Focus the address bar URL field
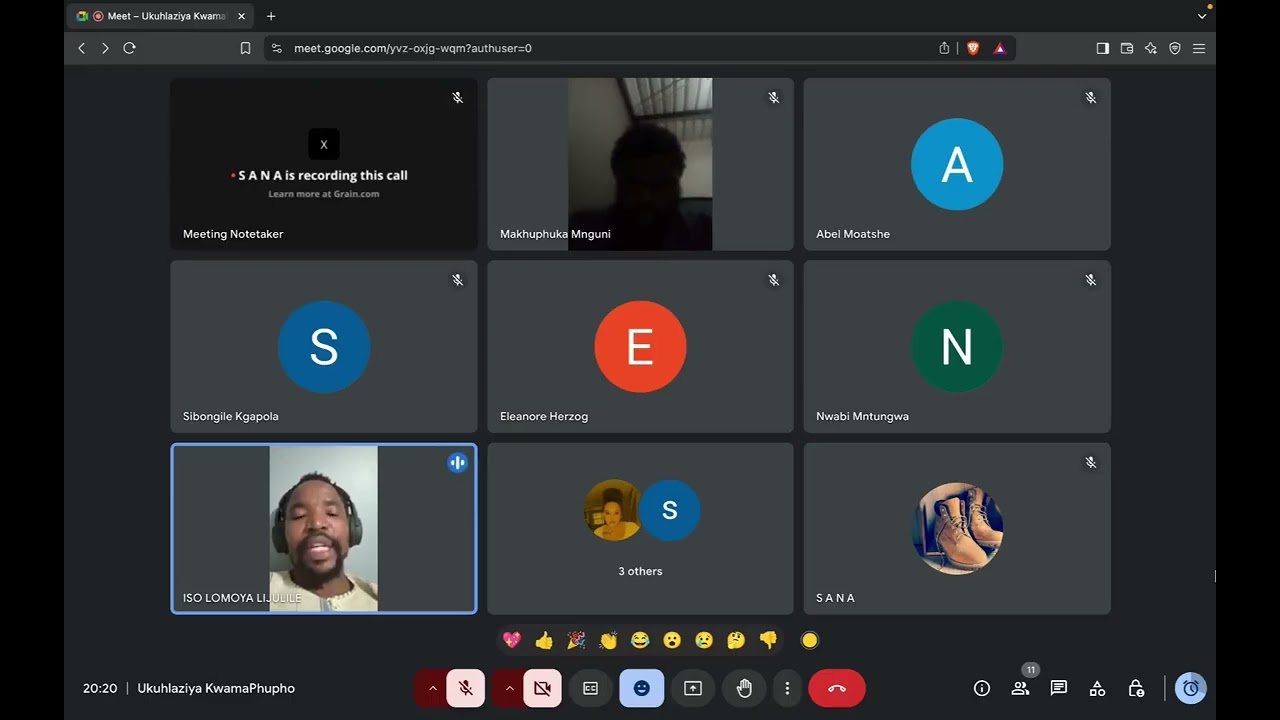 (x=610, y=48)
